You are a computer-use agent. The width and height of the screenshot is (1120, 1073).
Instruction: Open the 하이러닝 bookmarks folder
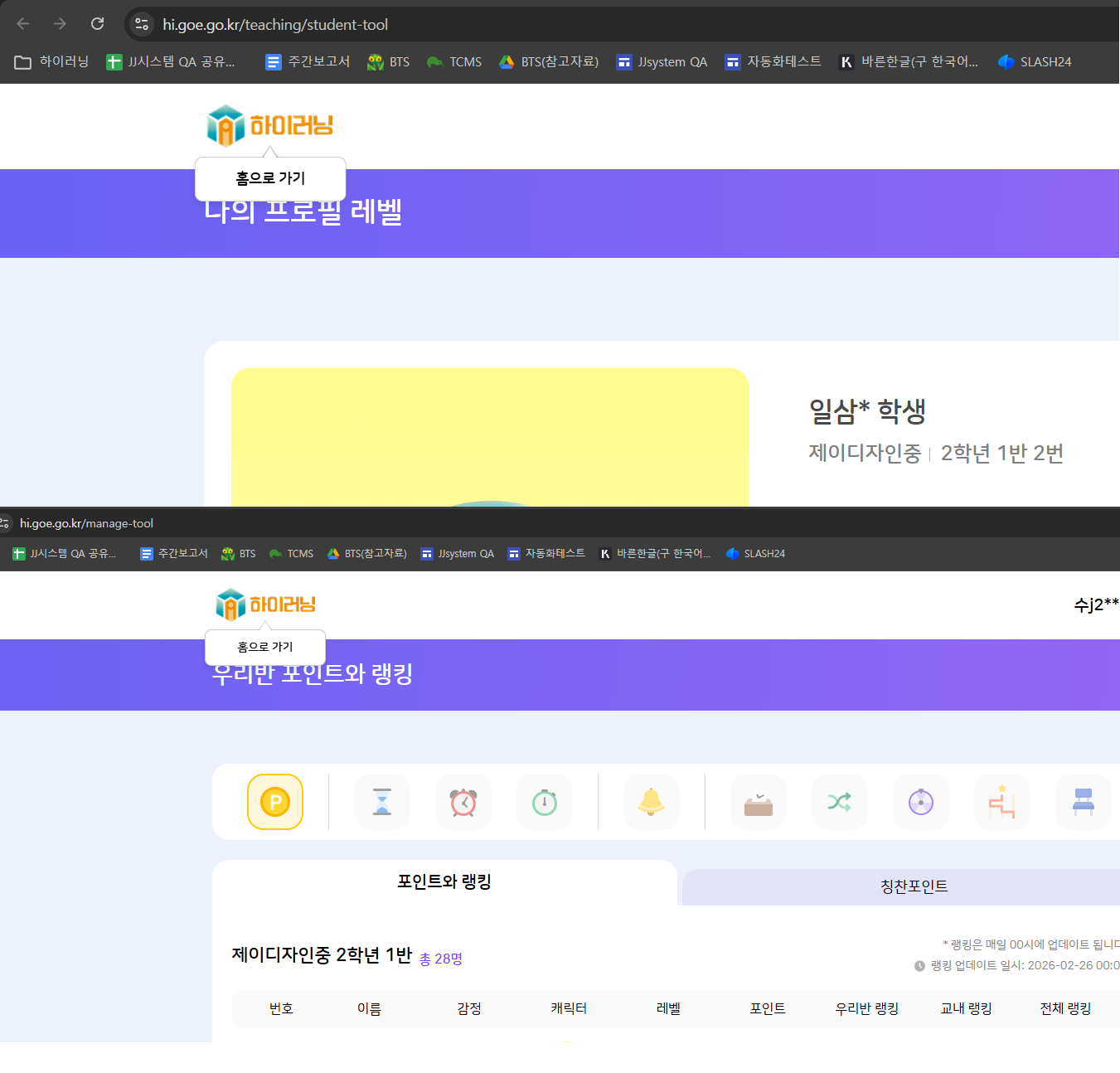click(x=52, y=62)
